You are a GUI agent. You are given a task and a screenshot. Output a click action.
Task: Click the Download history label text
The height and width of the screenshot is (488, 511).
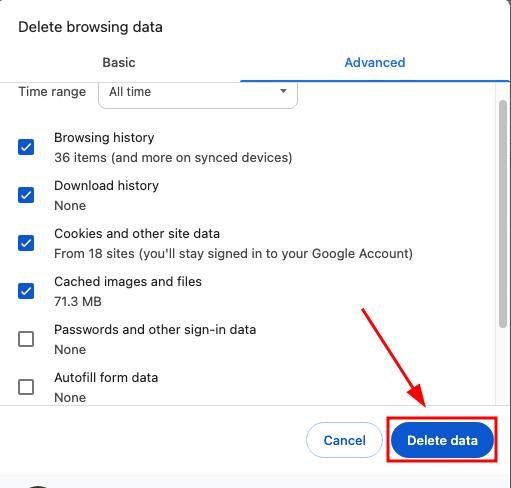click(x=107, y=185)
